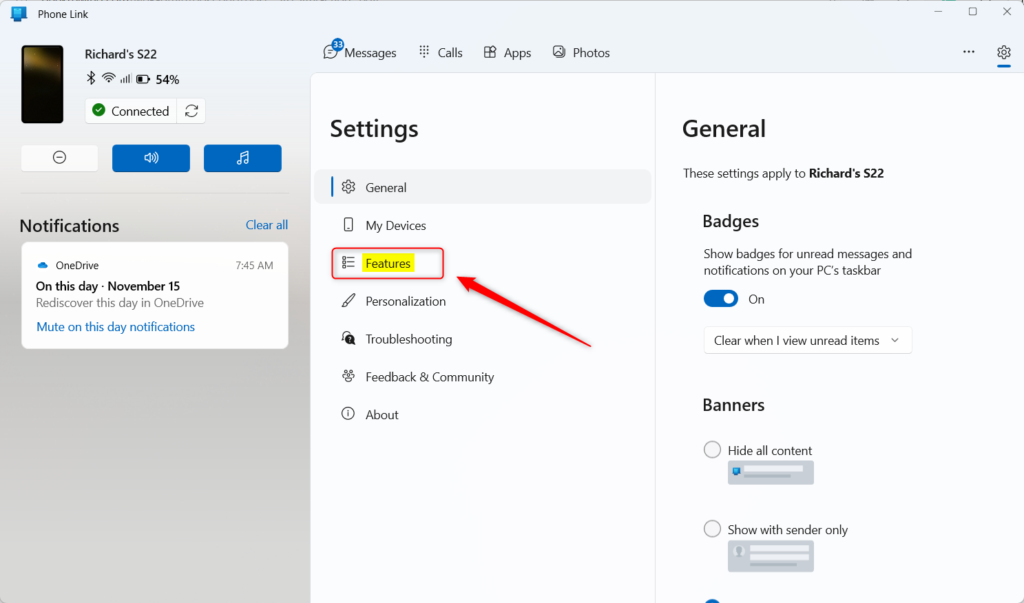Viewport: 1024px width, 603px height.
Task: Go to the Apps tab
Action: (507, 53)
